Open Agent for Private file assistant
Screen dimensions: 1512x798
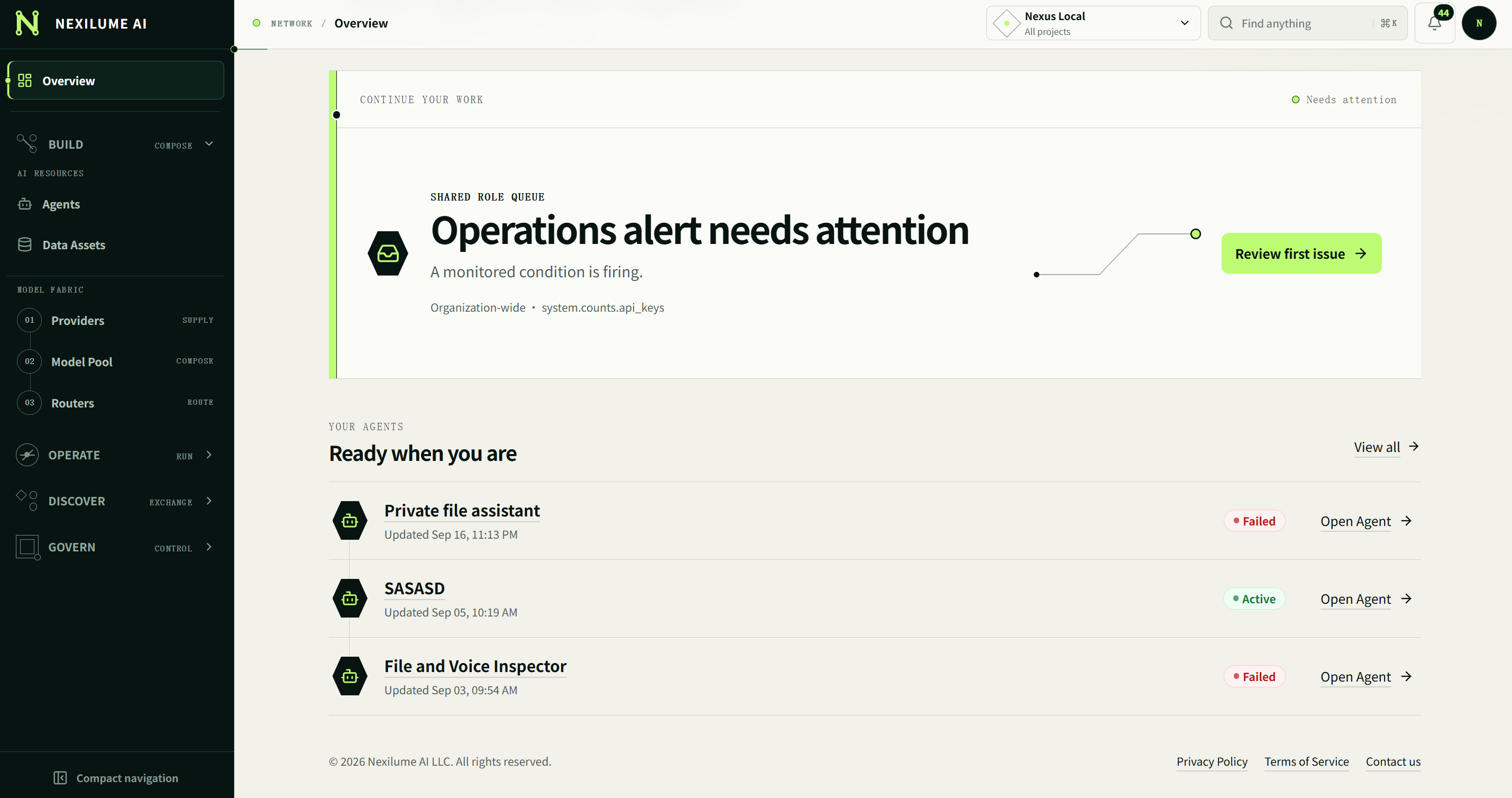(x=1366, y=521)
